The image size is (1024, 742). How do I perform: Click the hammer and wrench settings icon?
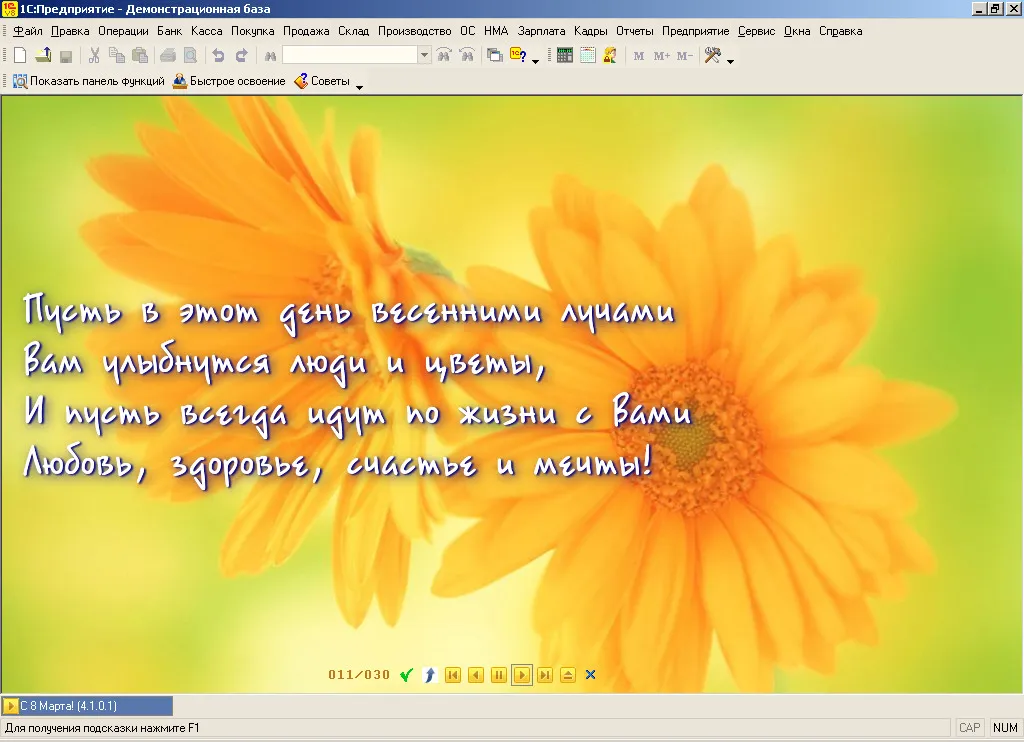click(712, 56)
